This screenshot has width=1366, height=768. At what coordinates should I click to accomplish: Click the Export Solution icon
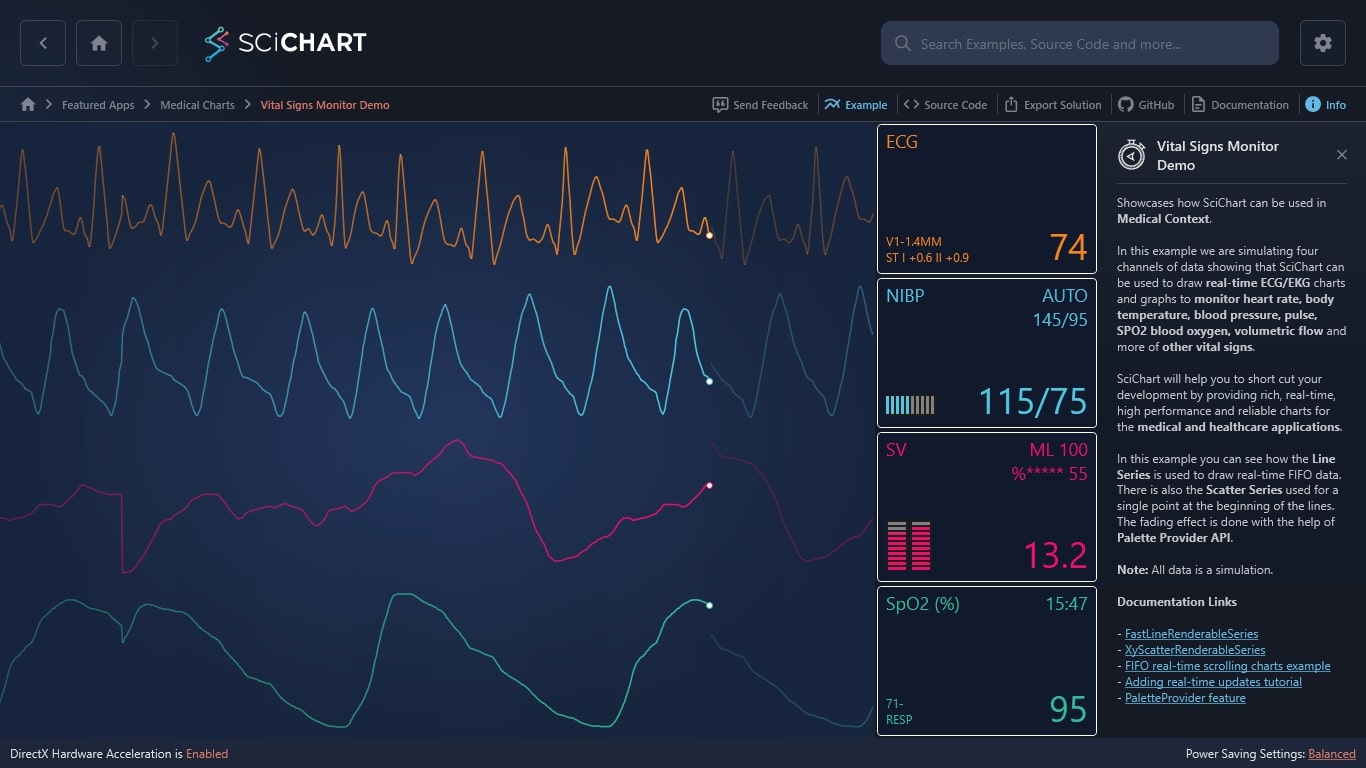click(1011, 105)
